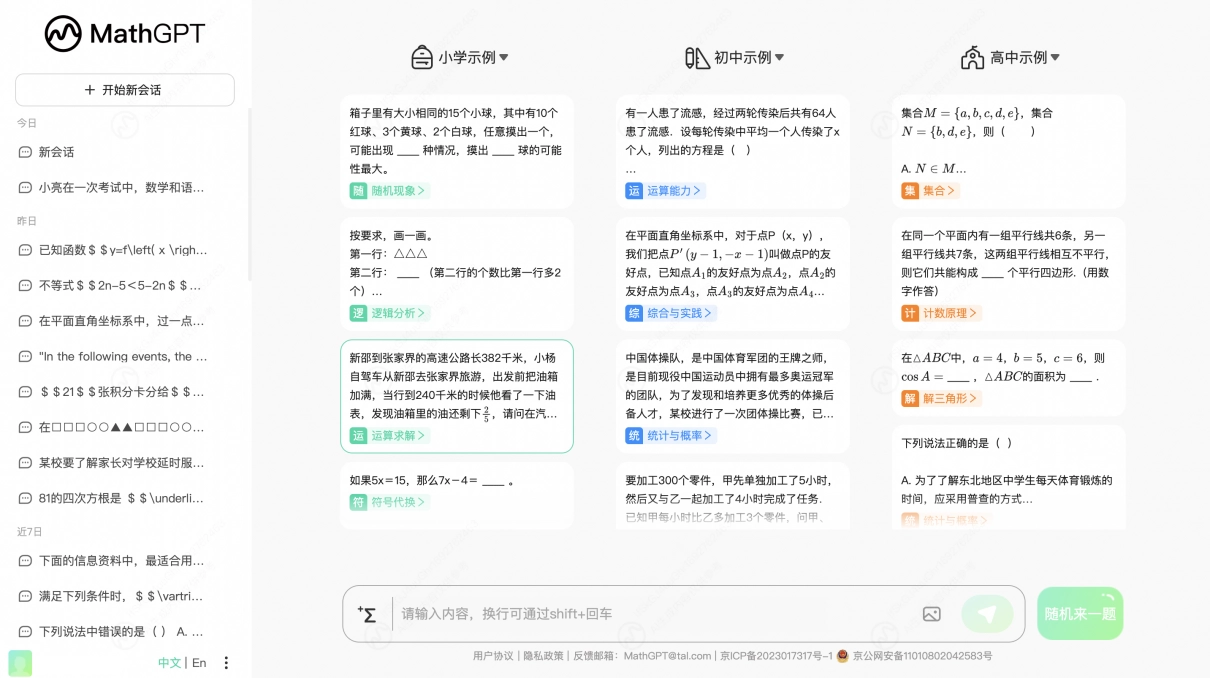Expand the 高中示例 dropdown
1210x678 pixels.
point(1055,58)
